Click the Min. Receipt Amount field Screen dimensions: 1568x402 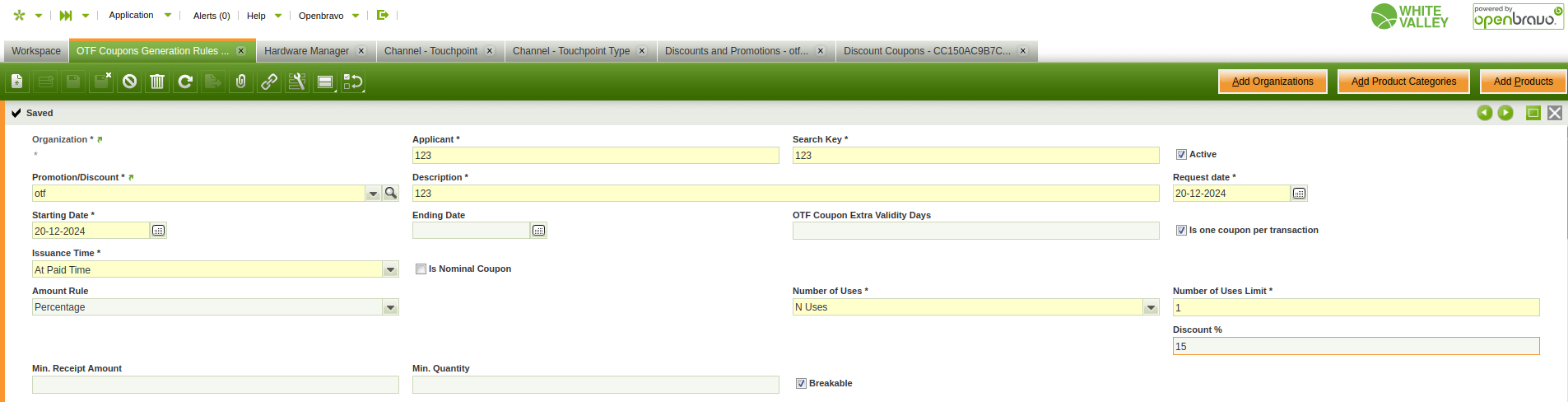[x=215, y=385]
